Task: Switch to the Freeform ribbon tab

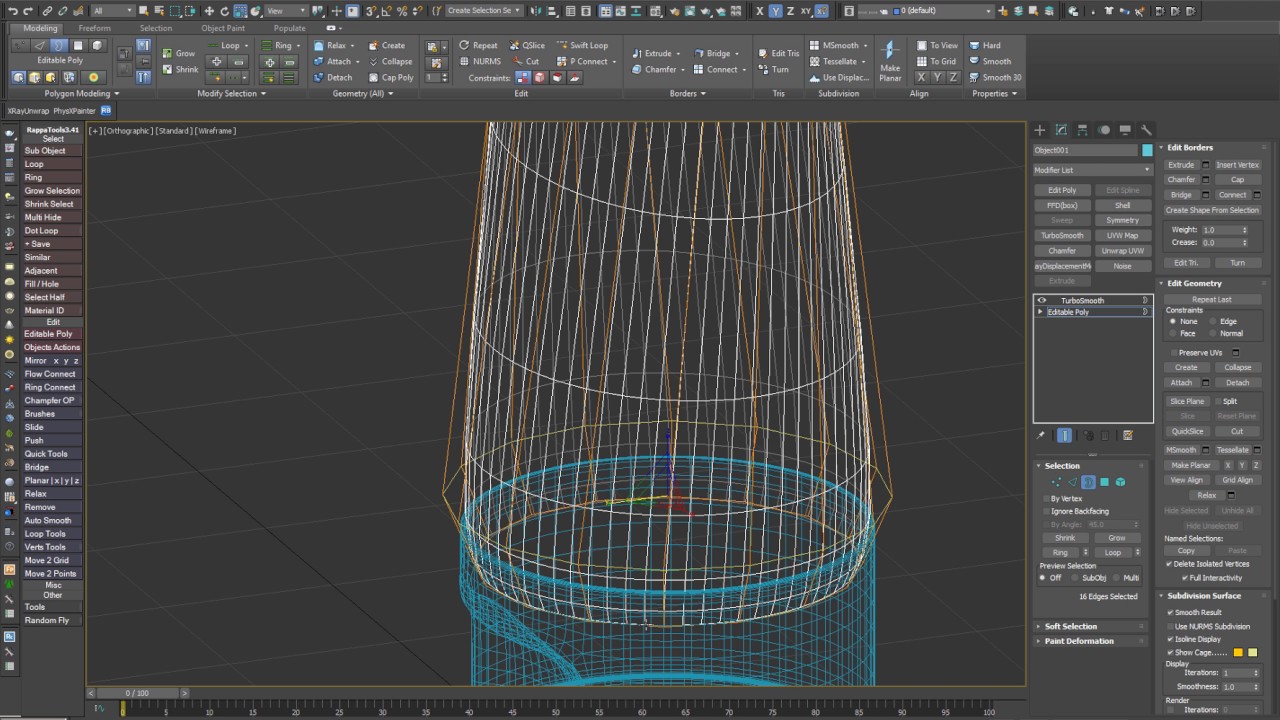Action: [94, 28]
